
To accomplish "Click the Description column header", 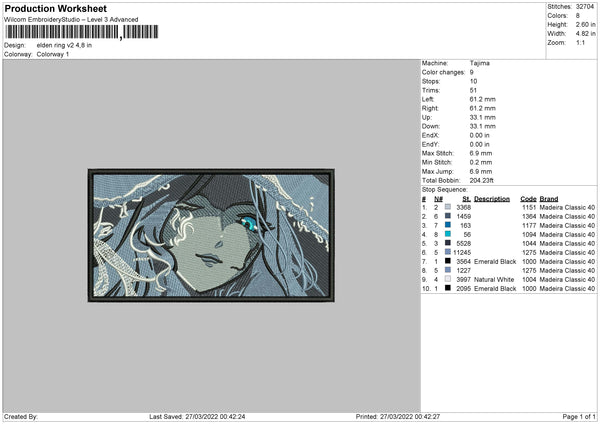I will (x=492, y=199).
